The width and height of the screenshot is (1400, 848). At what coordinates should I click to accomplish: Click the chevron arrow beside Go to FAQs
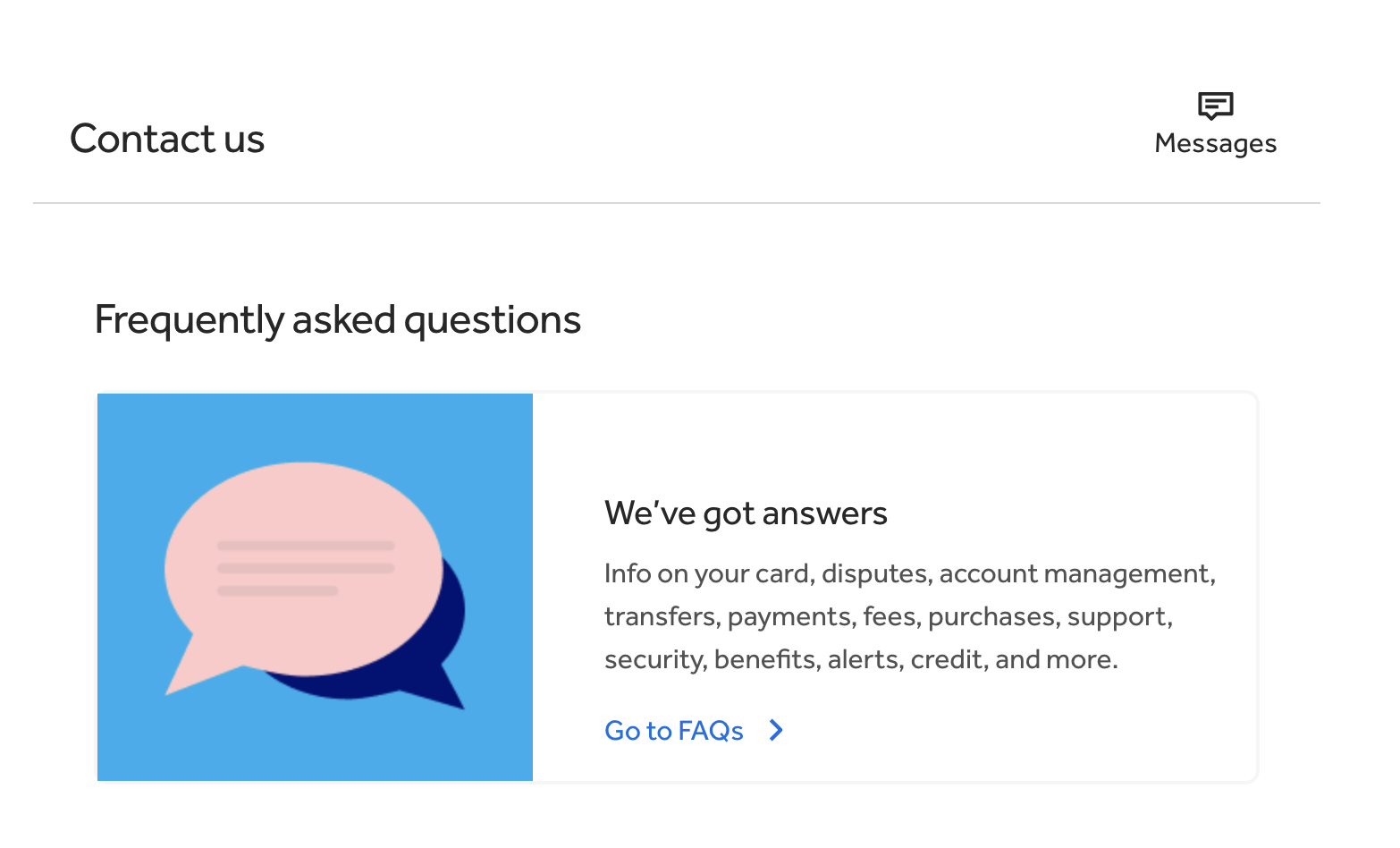pos(776,731)
